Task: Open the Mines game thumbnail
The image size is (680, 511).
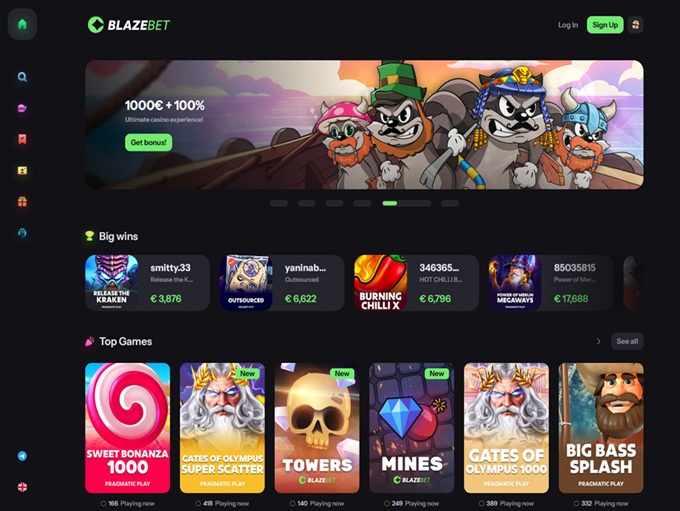Action: point(412,428)
